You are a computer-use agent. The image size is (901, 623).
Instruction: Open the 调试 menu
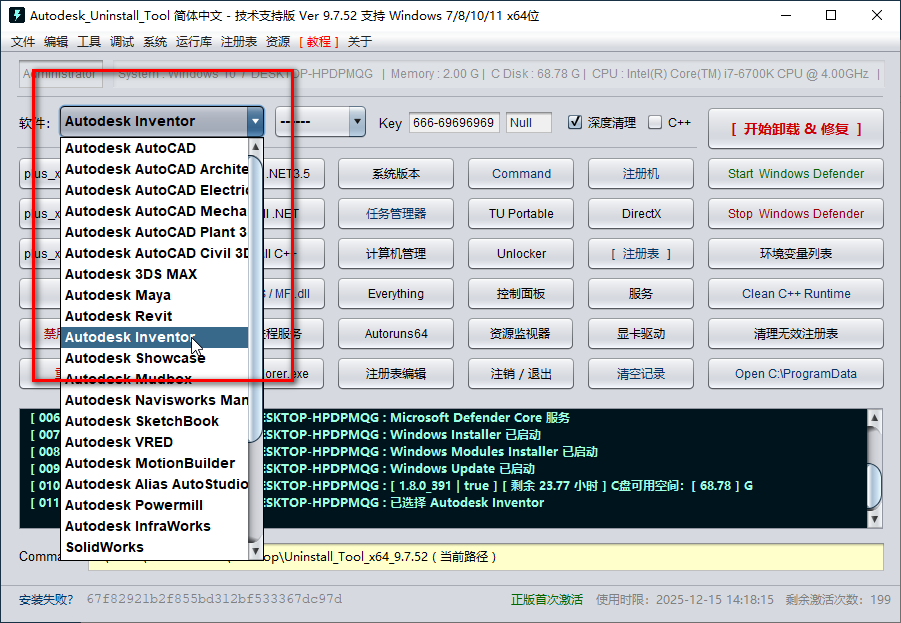(x=122, y=41)
